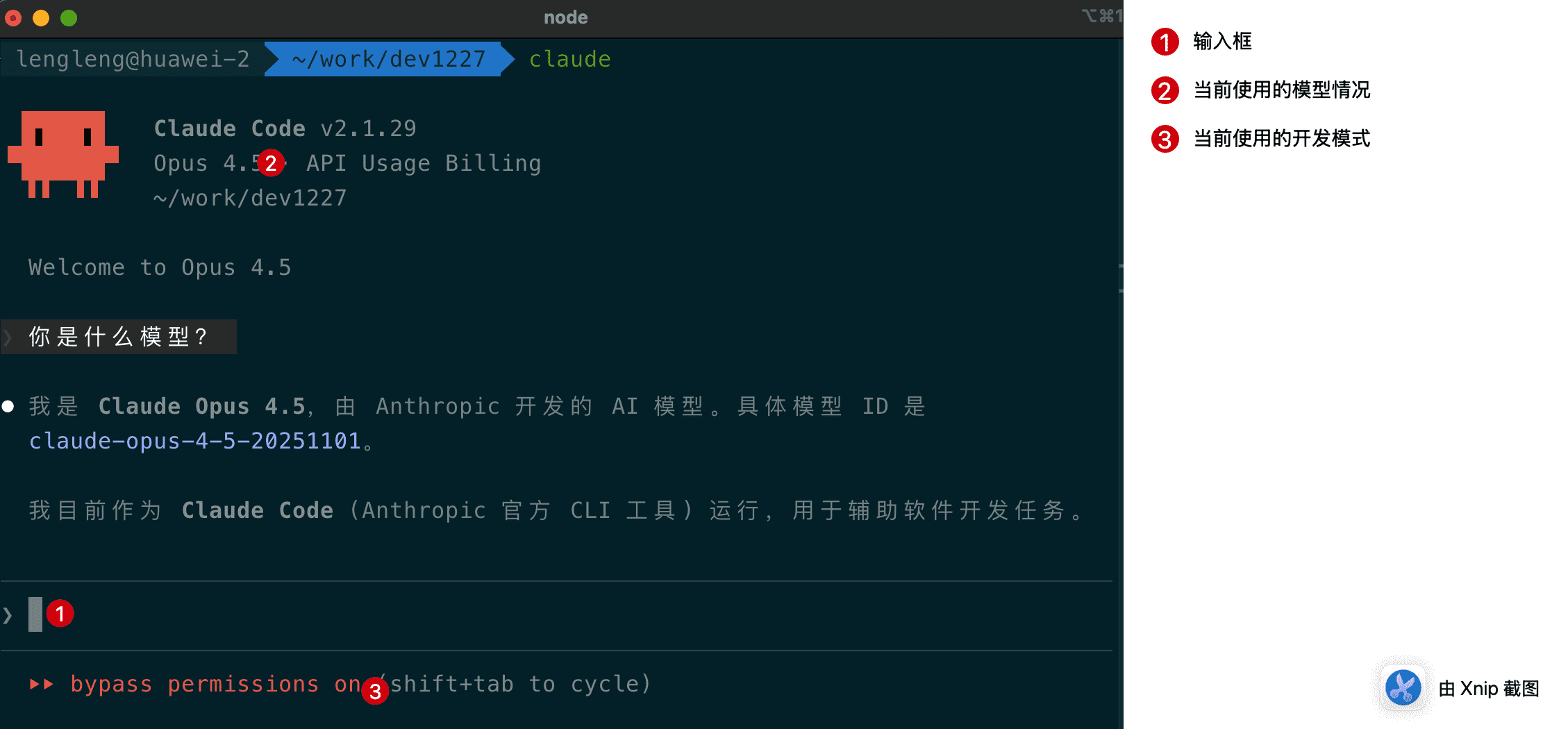Click badge 2 labeled 当前使用的模型情况
The width and height of the screenshot is (1568, 729).
(x=1165, y=90)
